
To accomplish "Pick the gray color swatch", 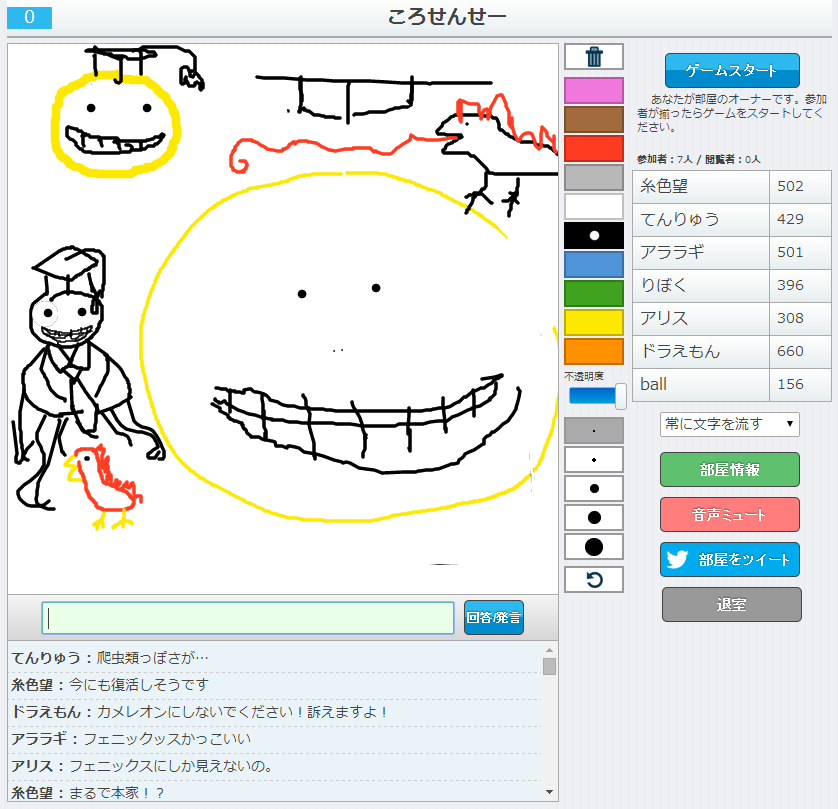I will pyautogui.click(x=594, y=177).
